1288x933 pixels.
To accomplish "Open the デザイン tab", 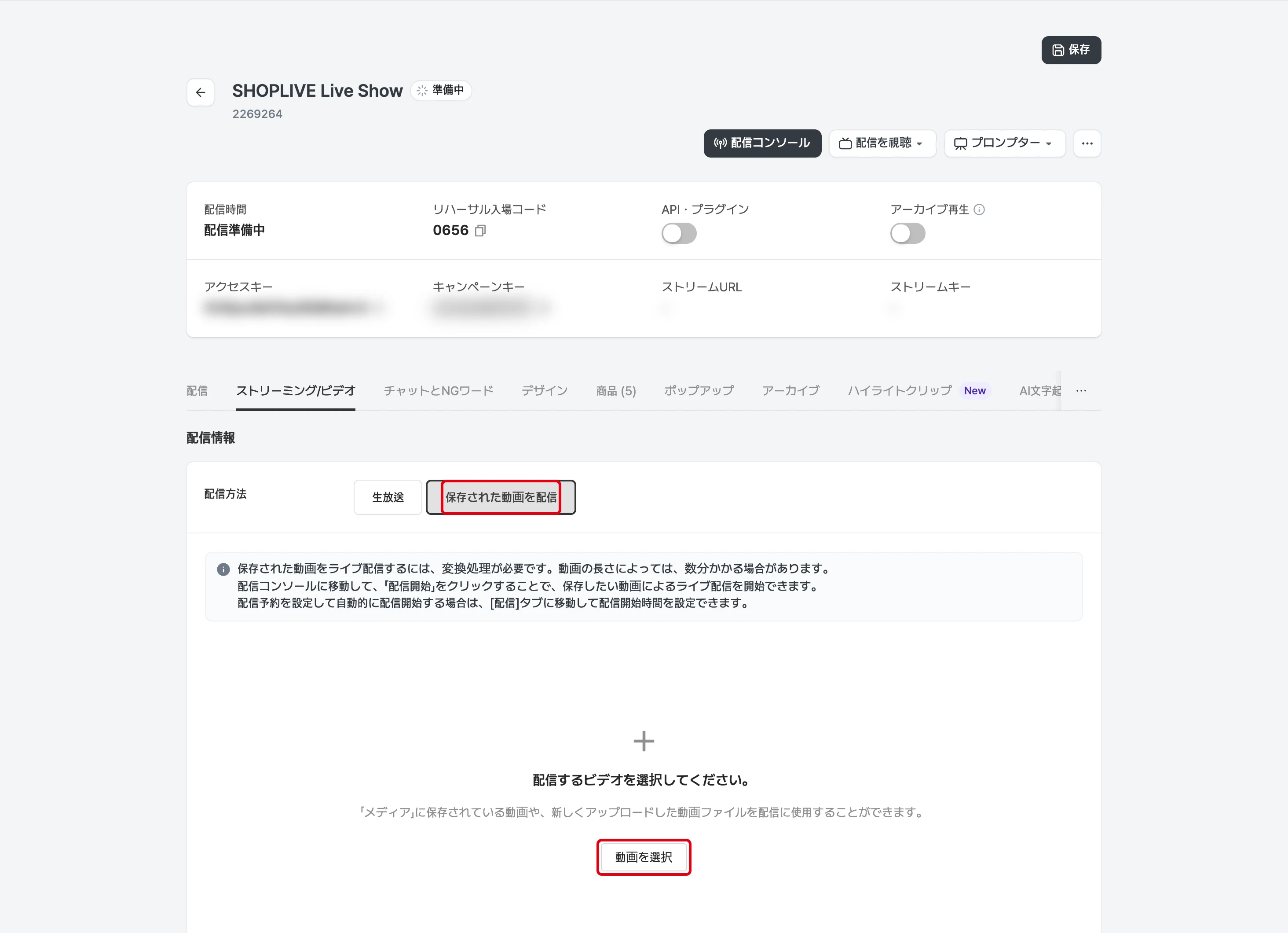I will [x=545, y=391].
